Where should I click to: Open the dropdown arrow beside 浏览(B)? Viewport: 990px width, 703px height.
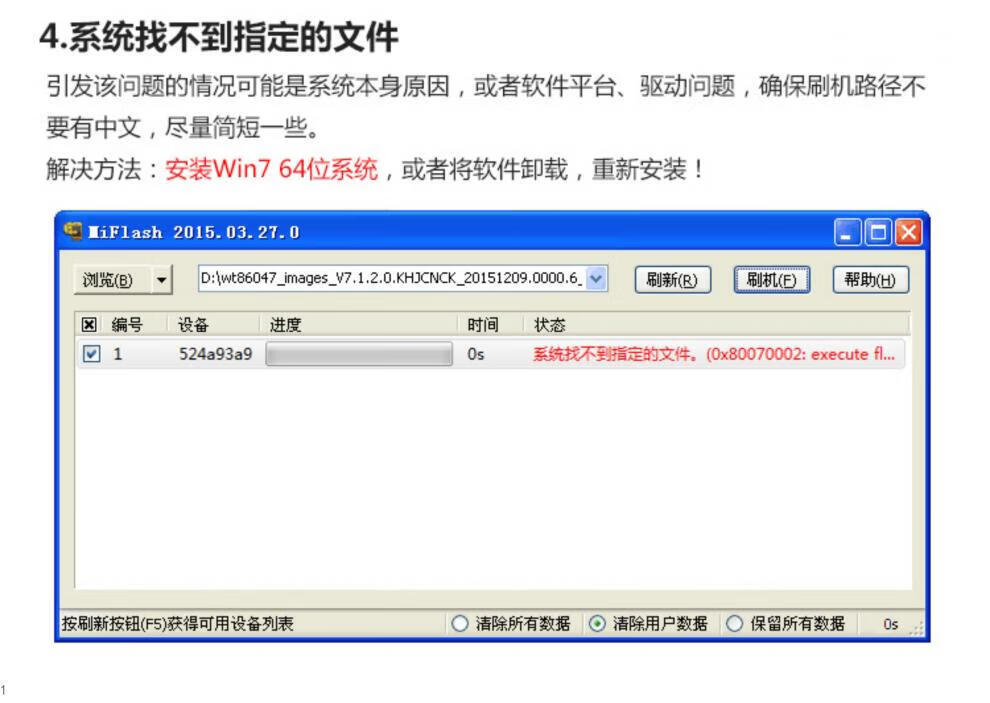[162, 280]
